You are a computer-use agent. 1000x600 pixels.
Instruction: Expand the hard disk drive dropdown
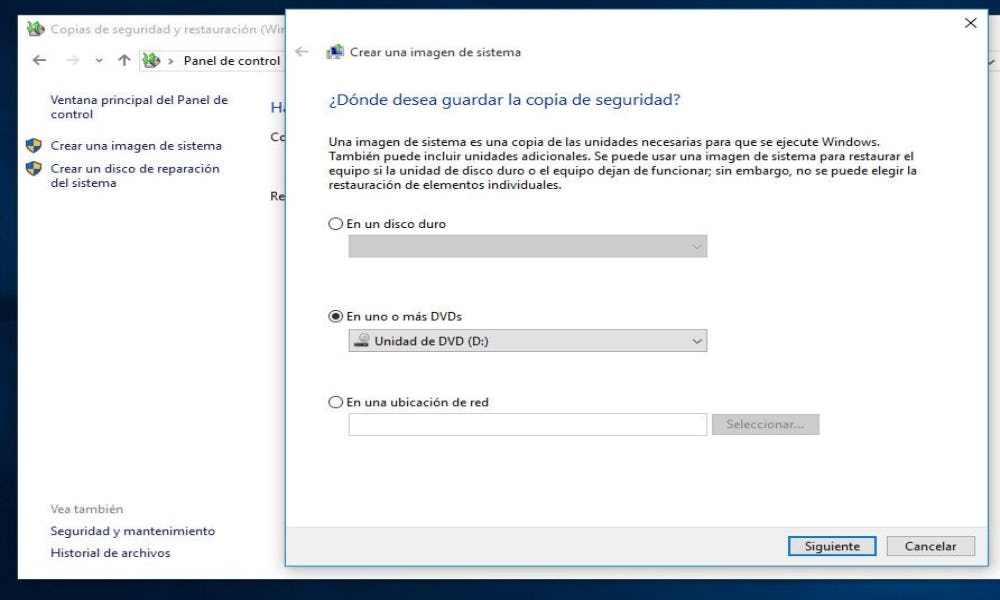527,247
